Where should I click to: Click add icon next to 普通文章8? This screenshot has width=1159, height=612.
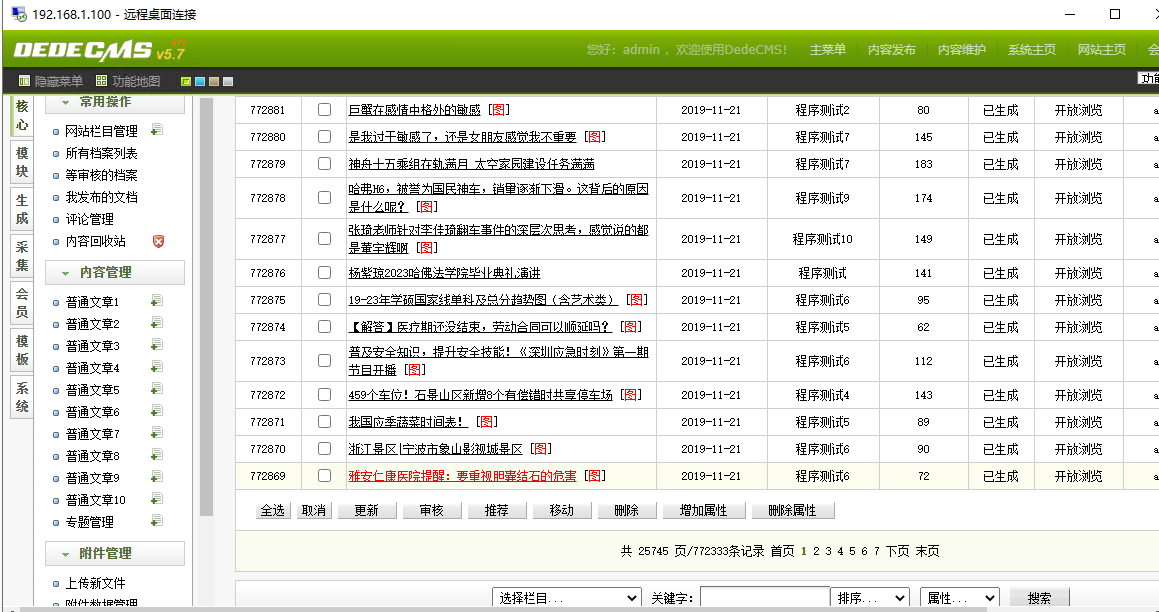click(x=157, y=455)
